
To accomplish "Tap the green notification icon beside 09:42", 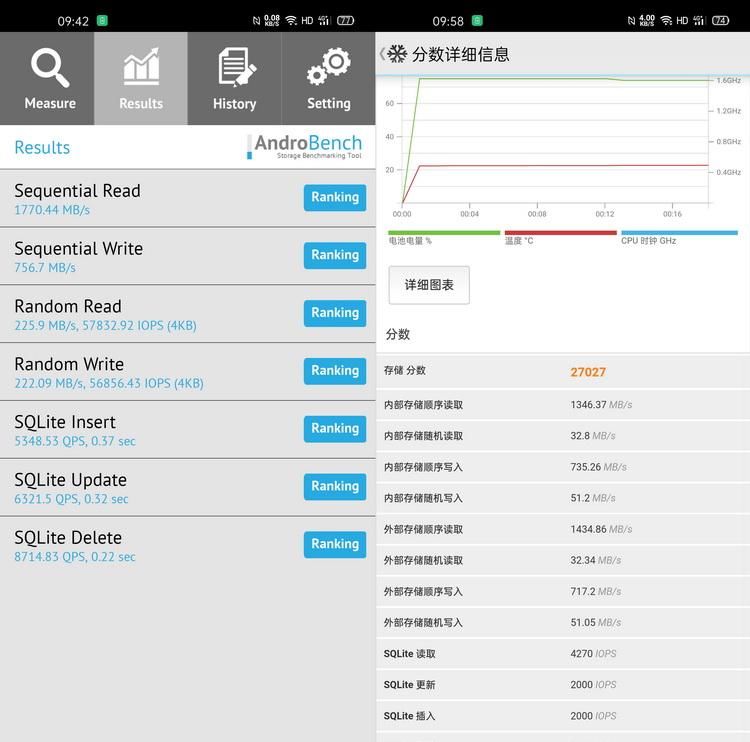I will pos(102,21).
